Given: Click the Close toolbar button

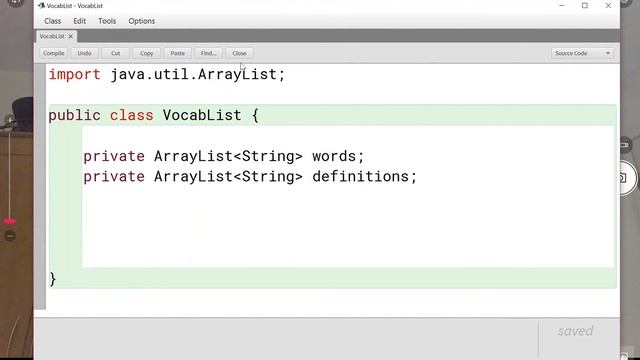Looking at the screenshot, I should tap(240, 53).
